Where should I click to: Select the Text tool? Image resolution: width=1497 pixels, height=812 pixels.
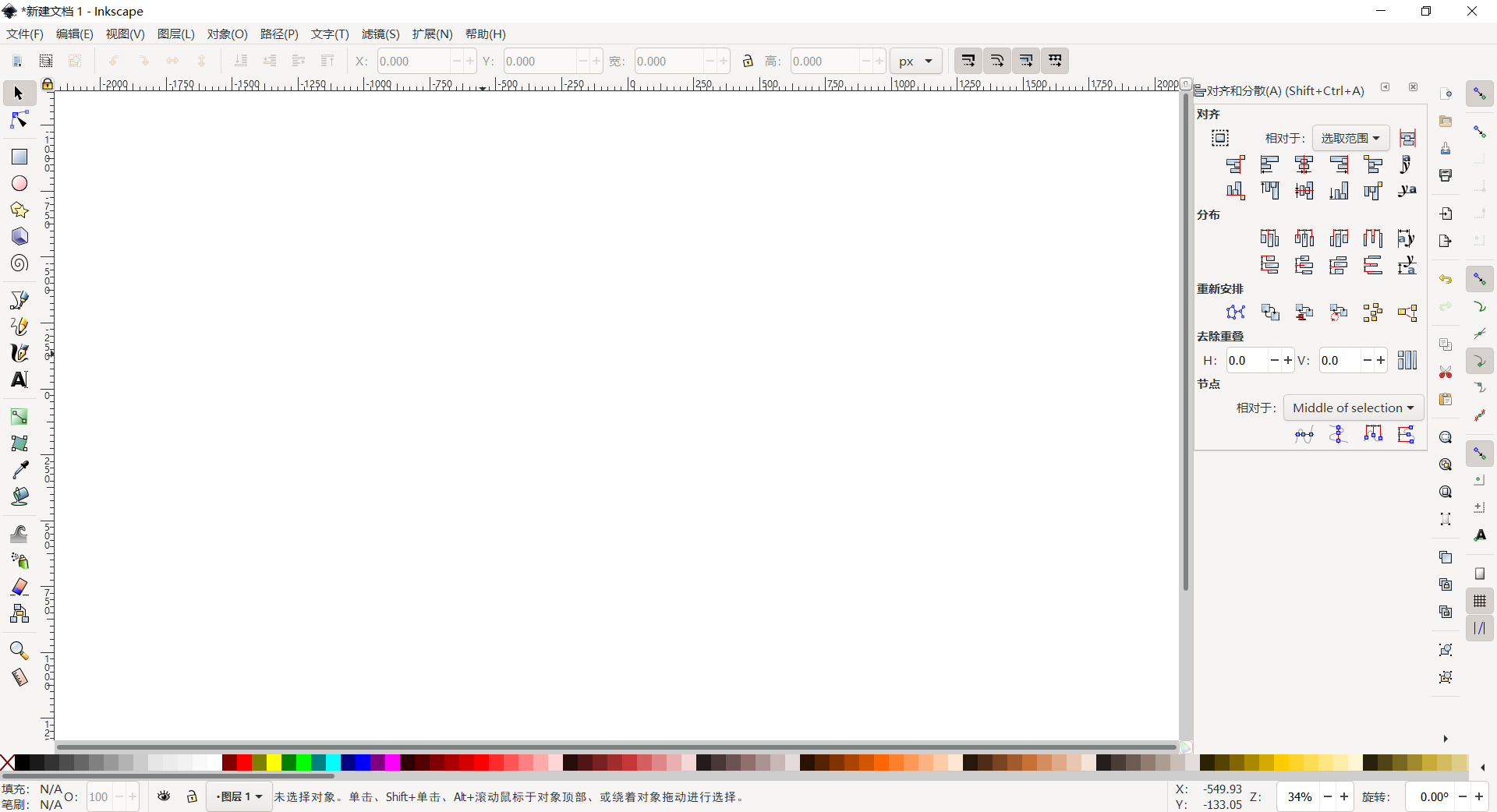18,380
